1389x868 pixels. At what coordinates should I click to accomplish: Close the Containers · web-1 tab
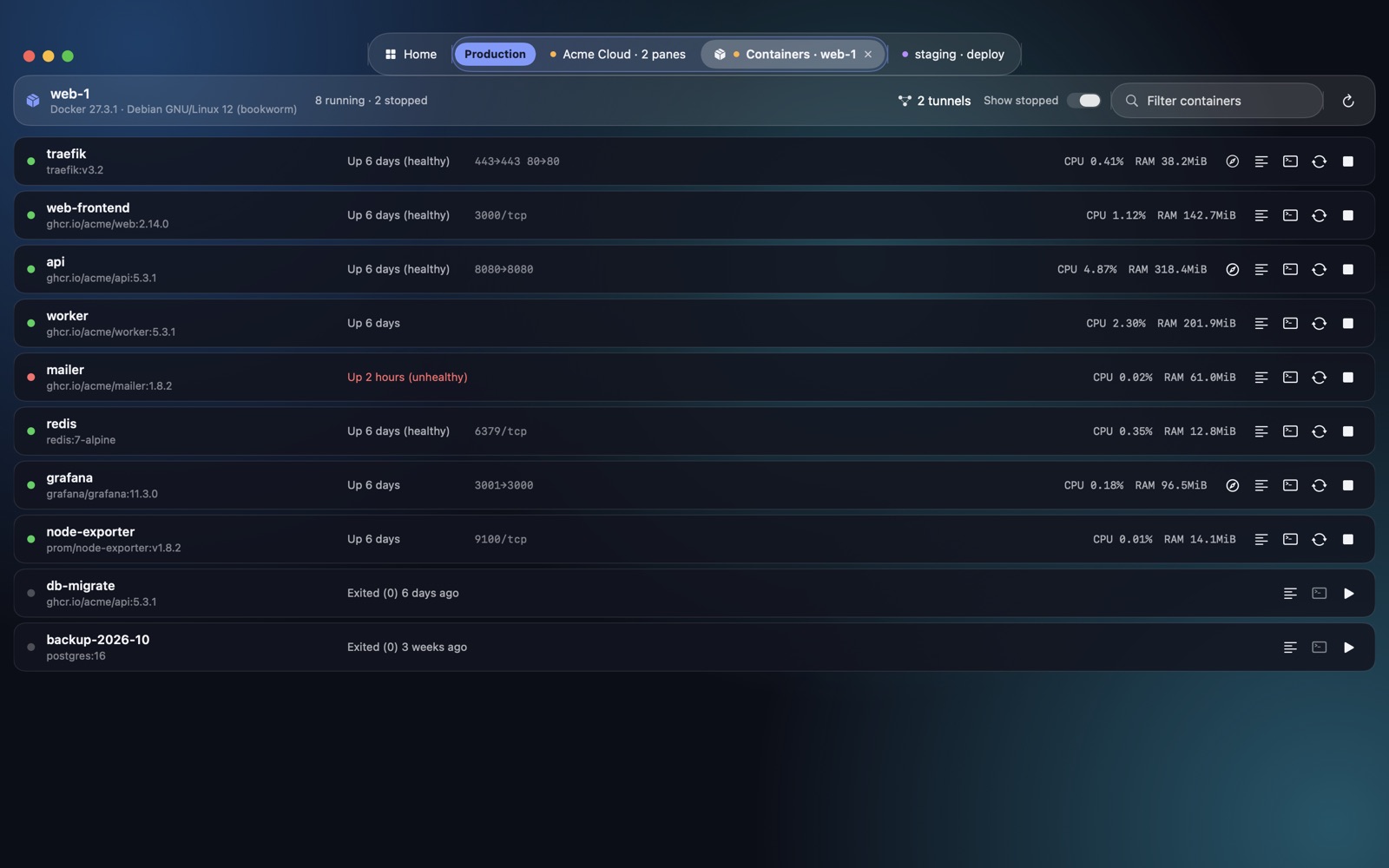[868, 54]
